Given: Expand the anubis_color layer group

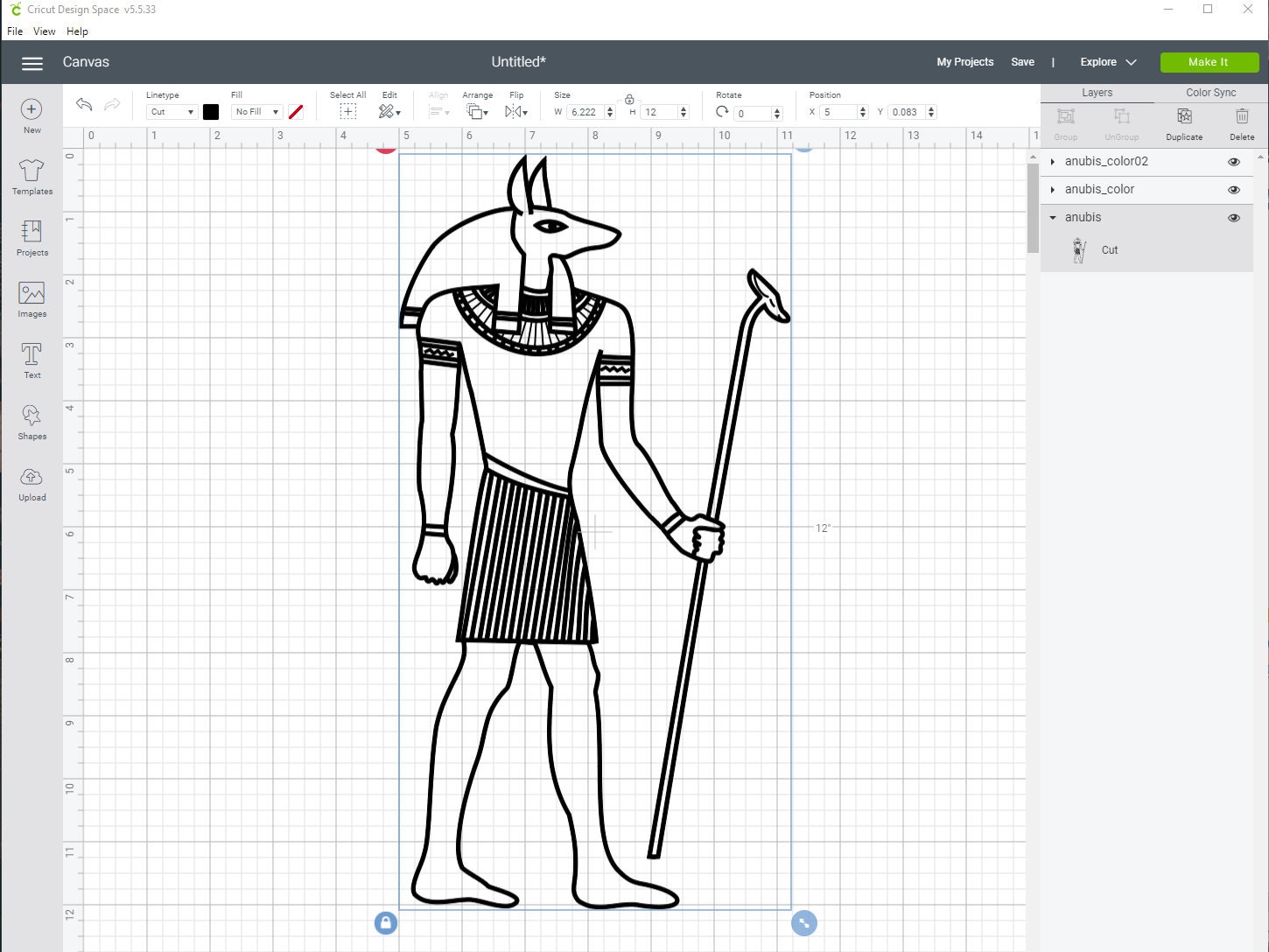Looking at the screenshot, I should click(1053, 190).
